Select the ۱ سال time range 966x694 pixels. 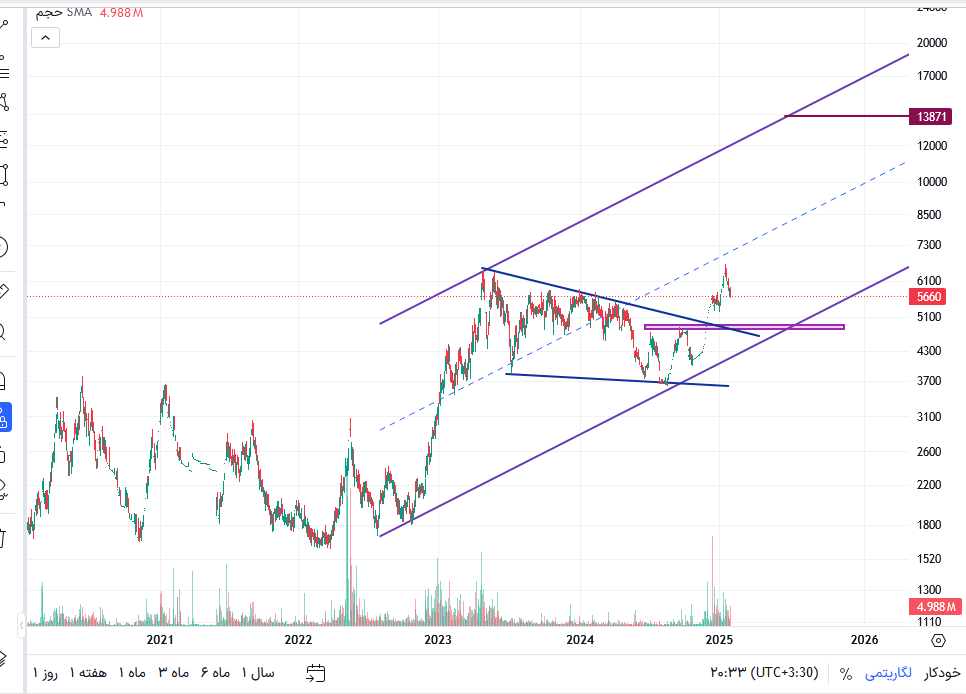tap(258, 673)
